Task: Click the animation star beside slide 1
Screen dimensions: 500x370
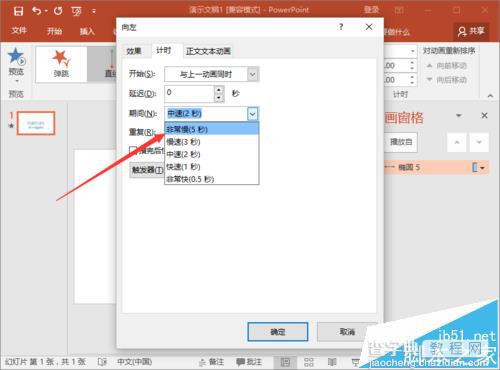Action: tap(11, 126)
